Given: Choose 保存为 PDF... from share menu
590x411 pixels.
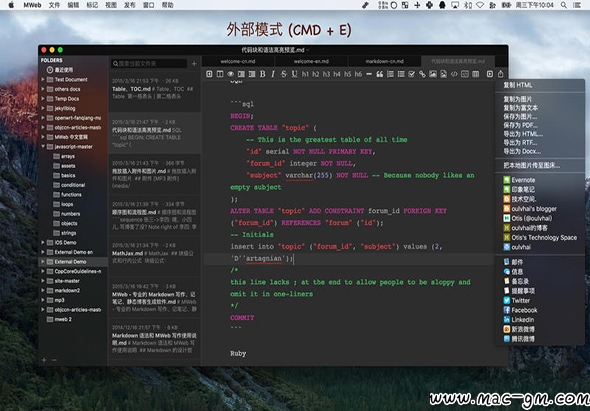Looking at the screenshot, I should click(x=540, y=125).
